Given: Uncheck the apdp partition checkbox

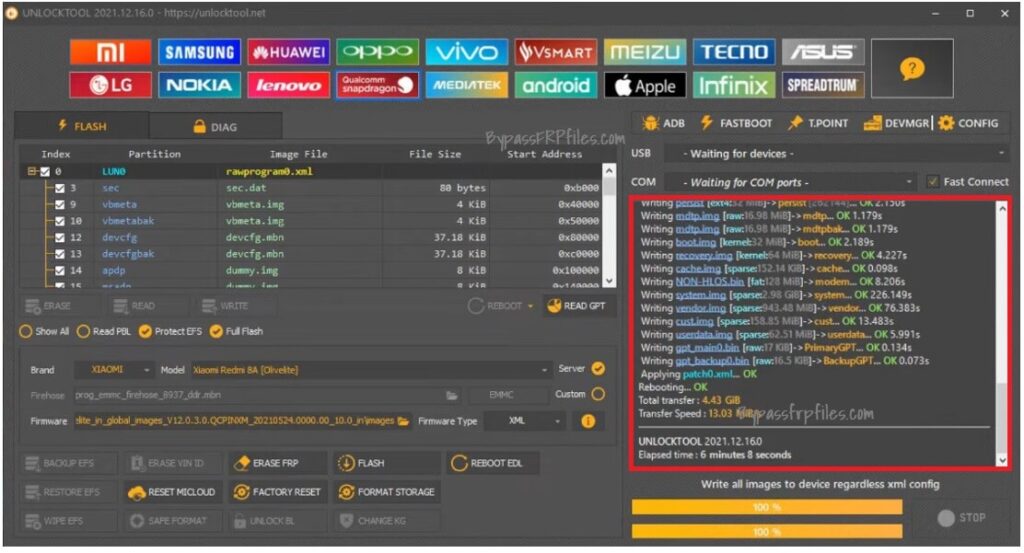Looking at the screenshot, I should tap(60, 270).
